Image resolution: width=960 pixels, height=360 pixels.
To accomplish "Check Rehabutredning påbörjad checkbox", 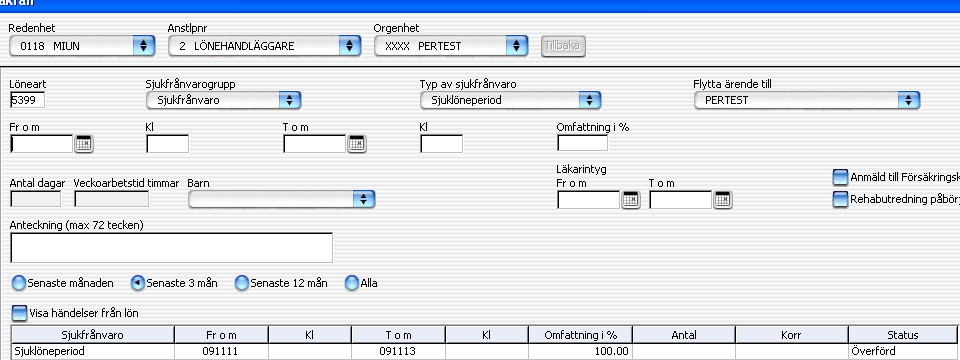I will tap(841, 200).
